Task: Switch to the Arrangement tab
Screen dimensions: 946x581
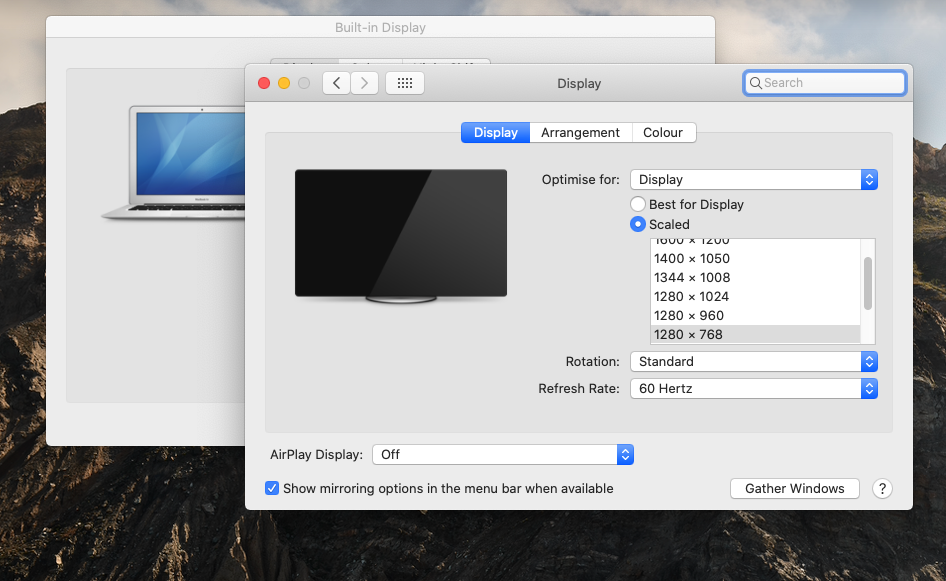Action: click(580, 133)
